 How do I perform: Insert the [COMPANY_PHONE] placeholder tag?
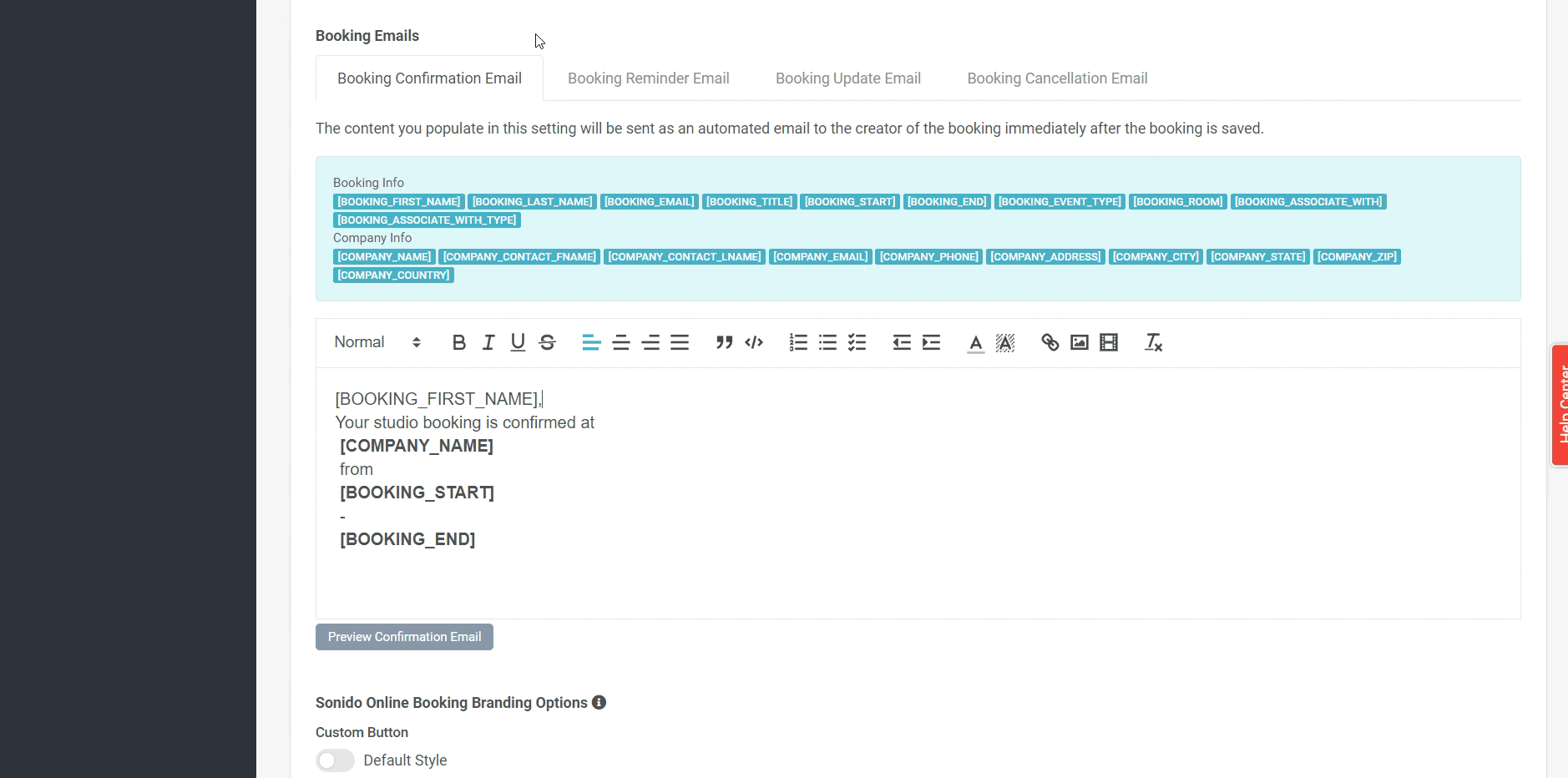[928, 257]
